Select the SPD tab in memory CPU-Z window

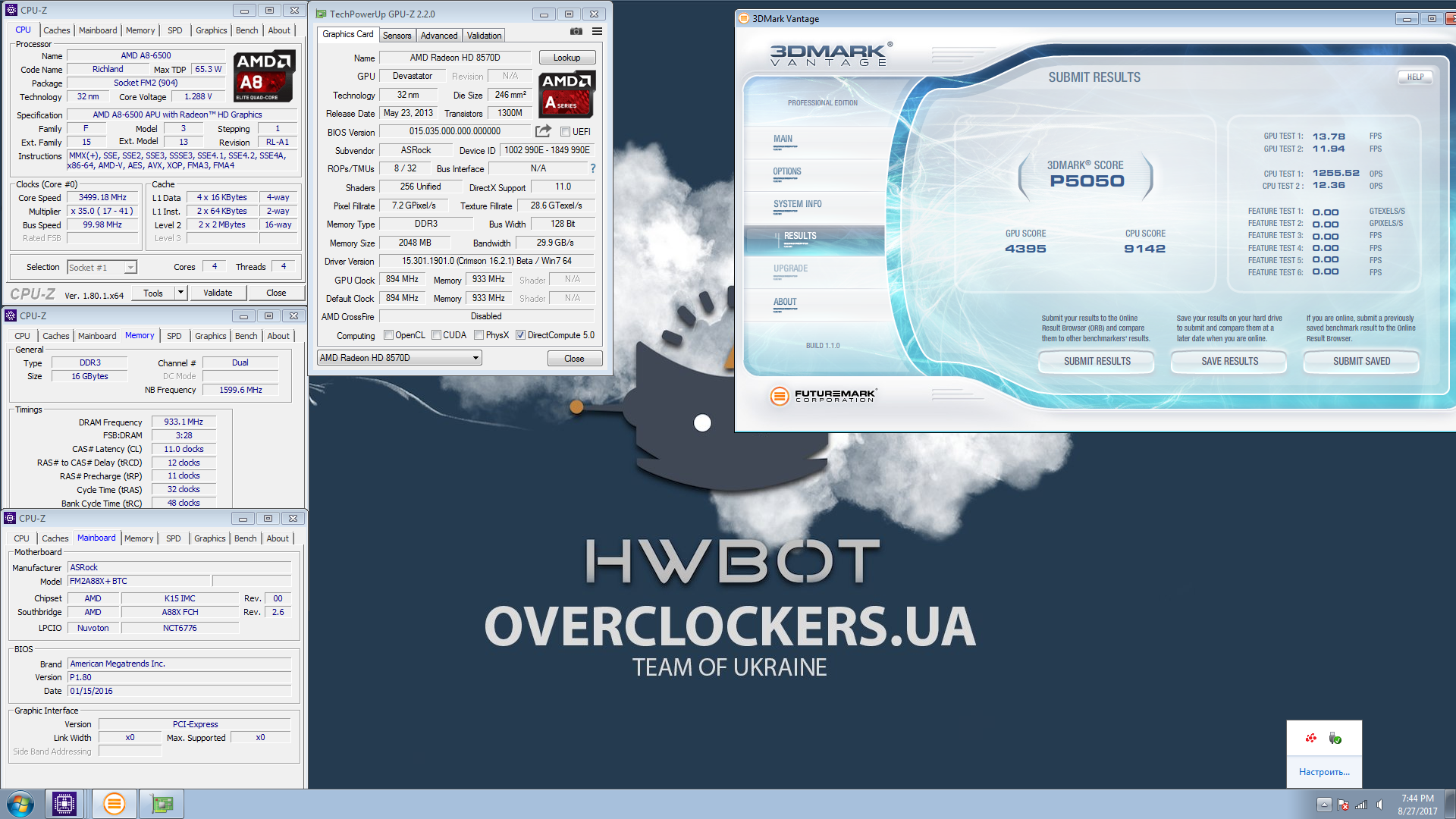(x=174, y=336)
